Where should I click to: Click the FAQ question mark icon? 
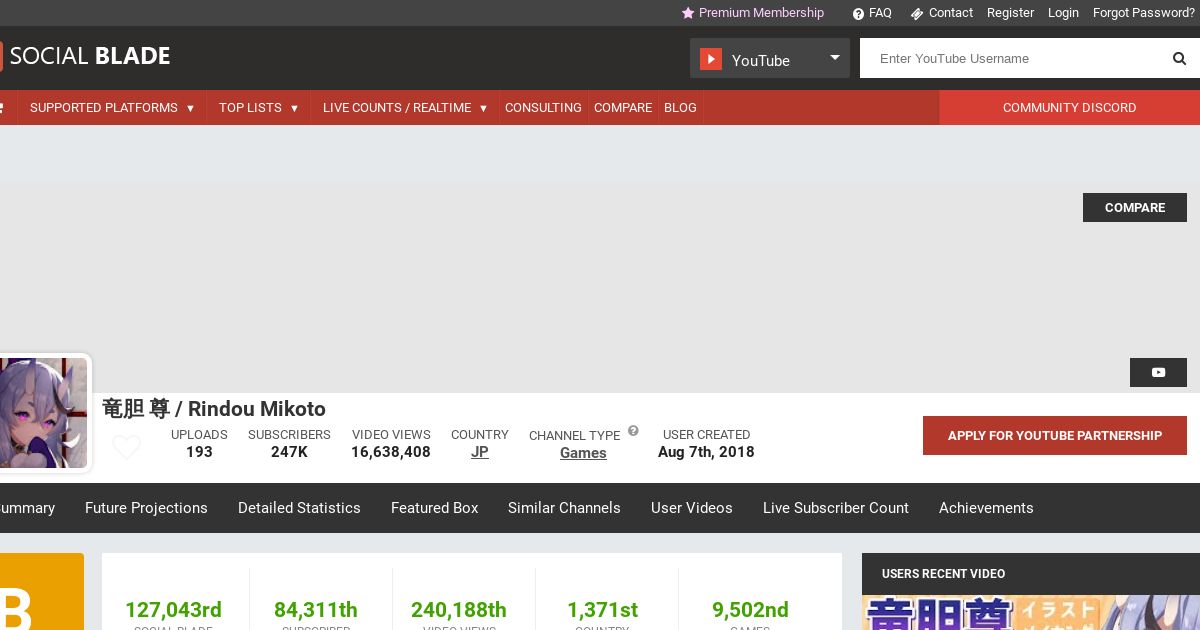[x=858, y=14]
